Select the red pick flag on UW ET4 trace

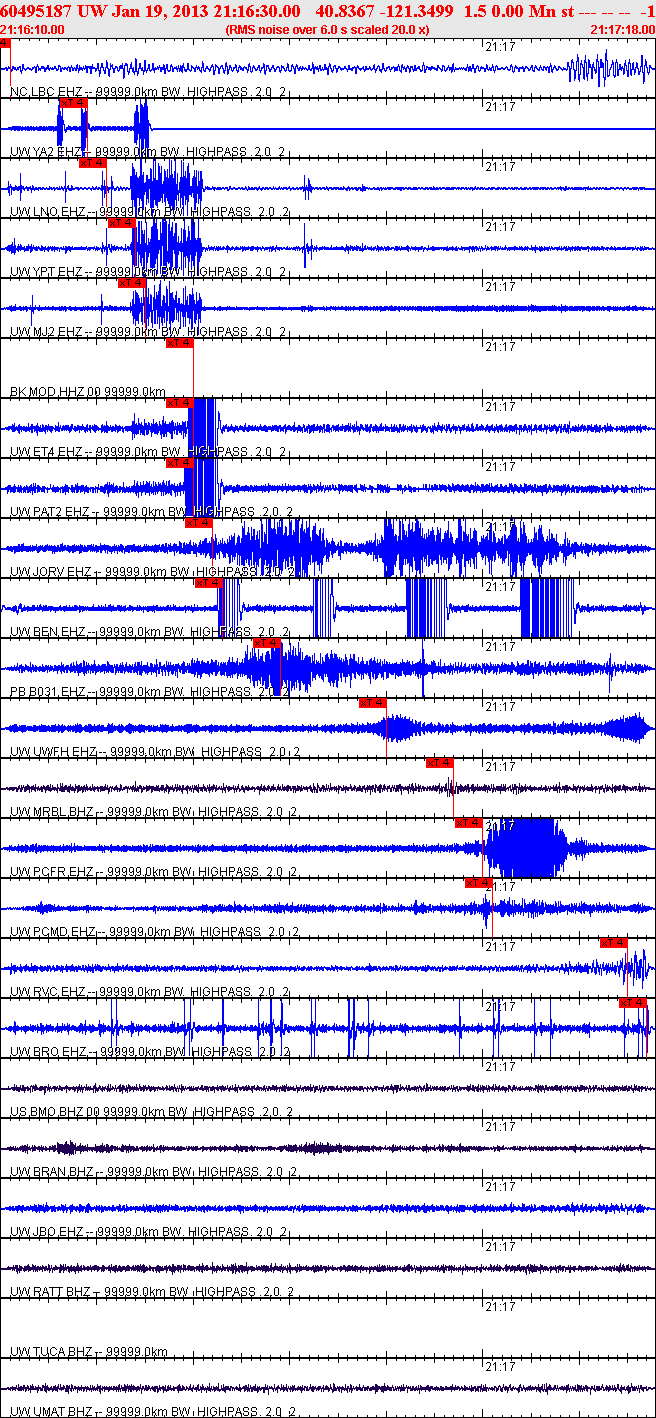click(x=179, y=403)
